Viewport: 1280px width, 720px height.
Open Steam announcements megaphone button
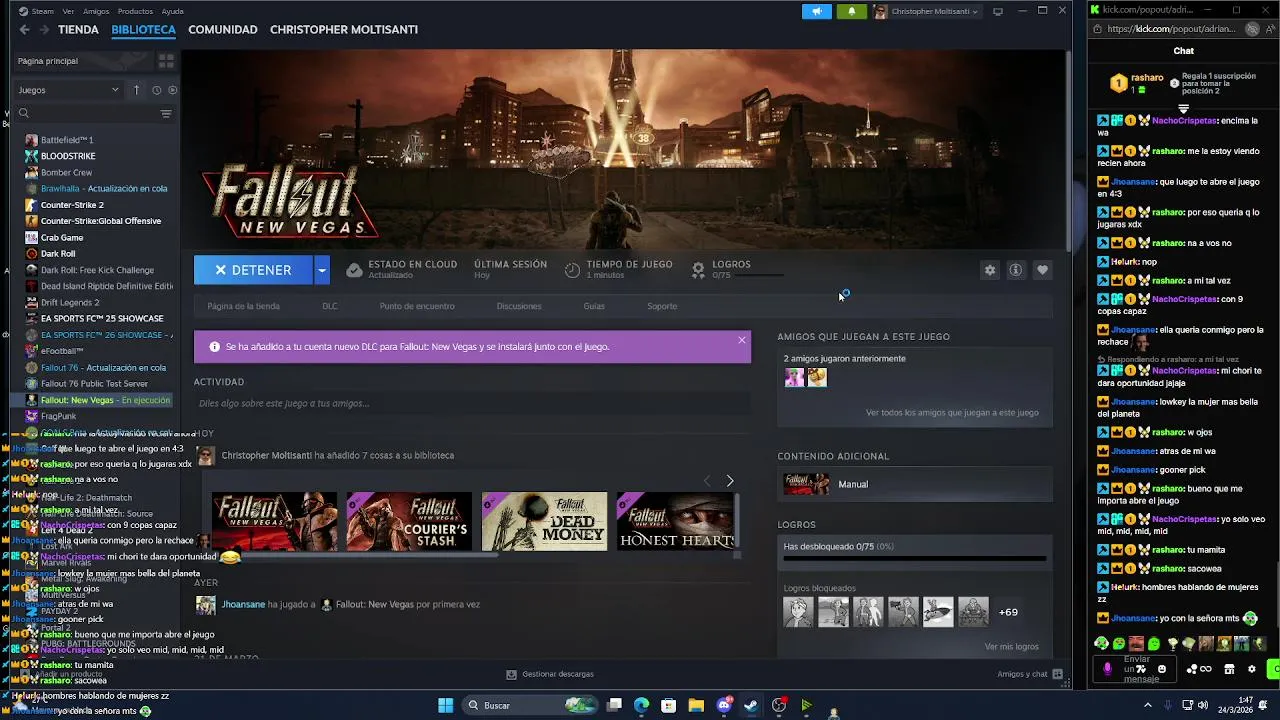pos(817,11)
